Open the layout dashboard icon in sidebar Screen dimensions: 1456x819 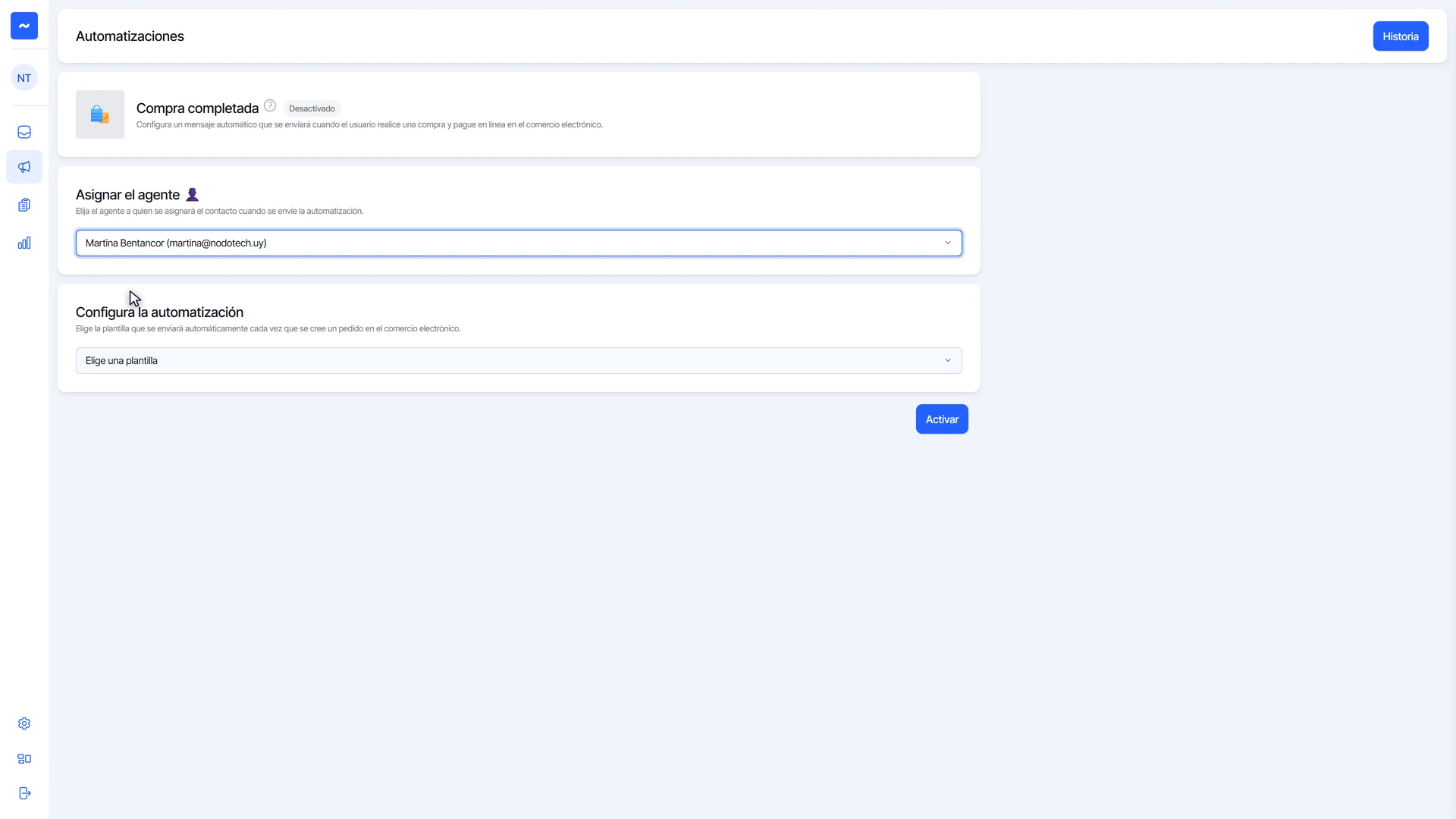point(24,758)
